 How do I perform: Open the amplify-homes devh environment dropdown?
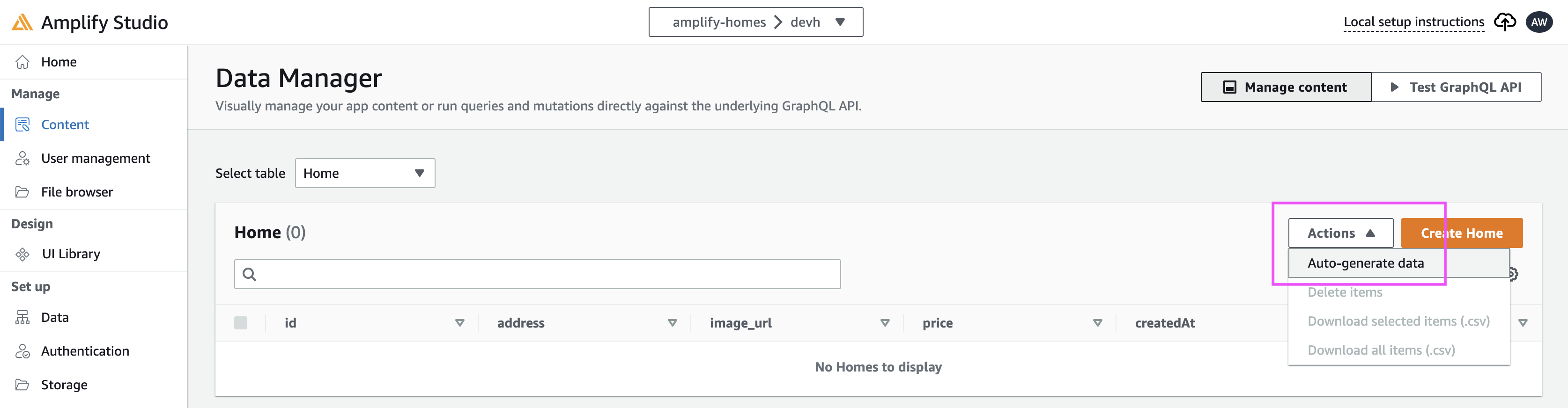[x=755, y=22]
